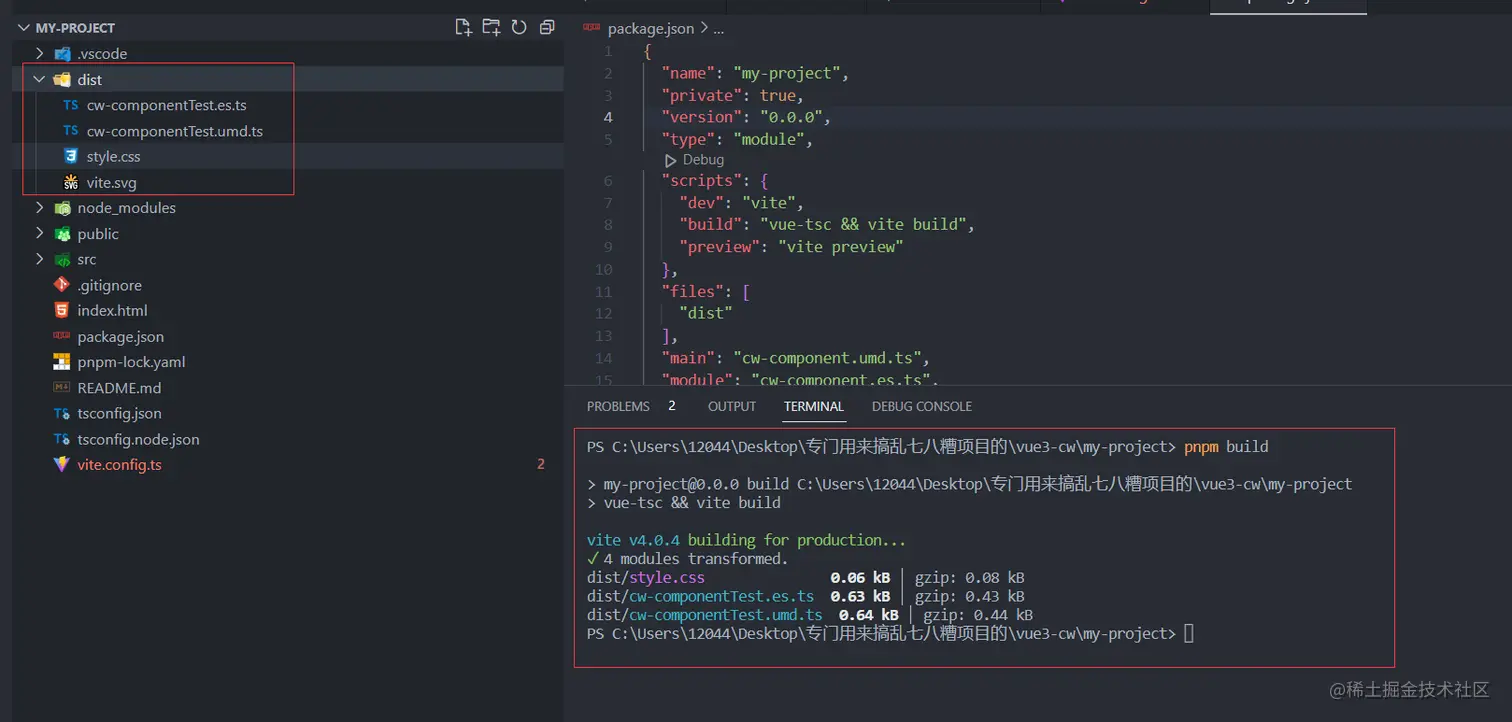The width and height of the screenshot is (1512, 722).
Task: Switch to the PROBLEMS panel tab
Action: 618,407
